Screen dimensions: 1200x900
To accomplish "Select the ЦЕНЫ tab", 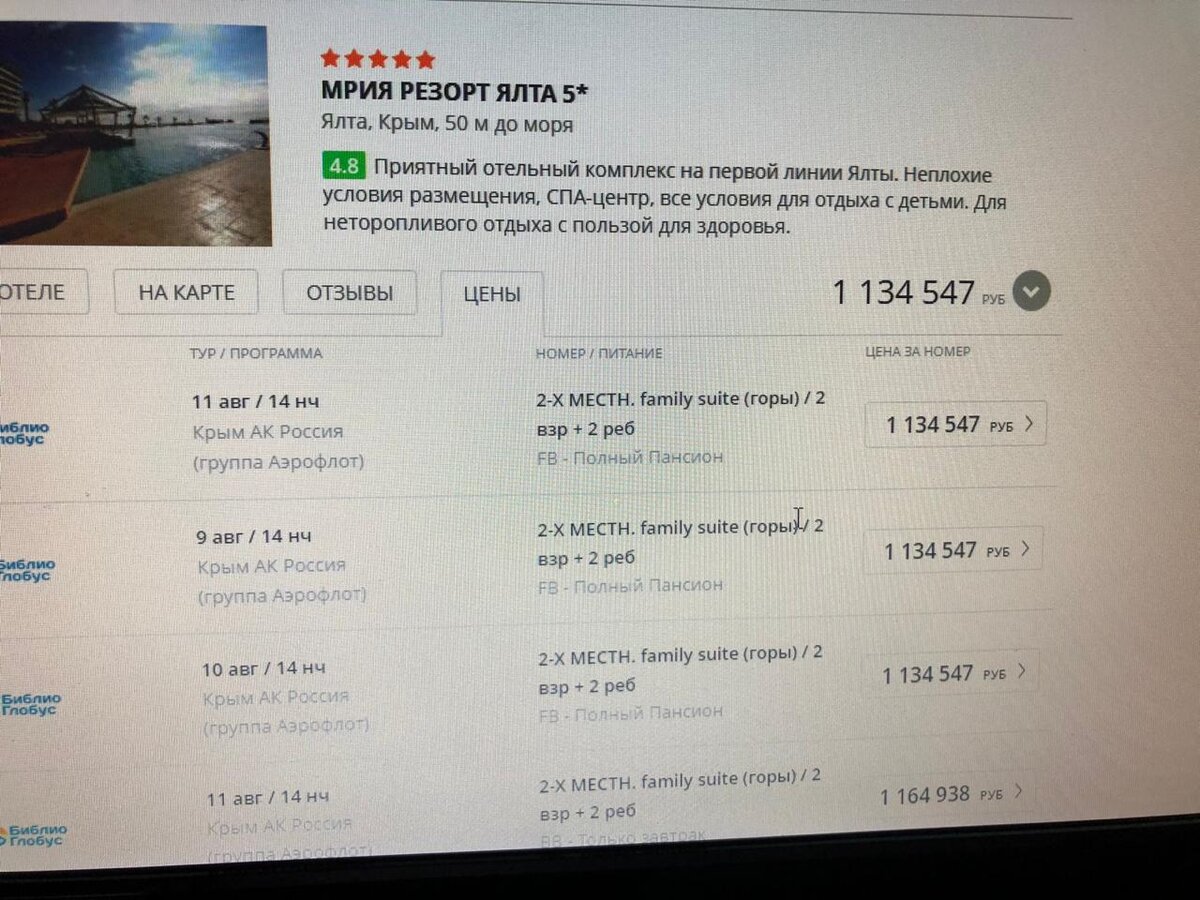I will pos(492,296).
